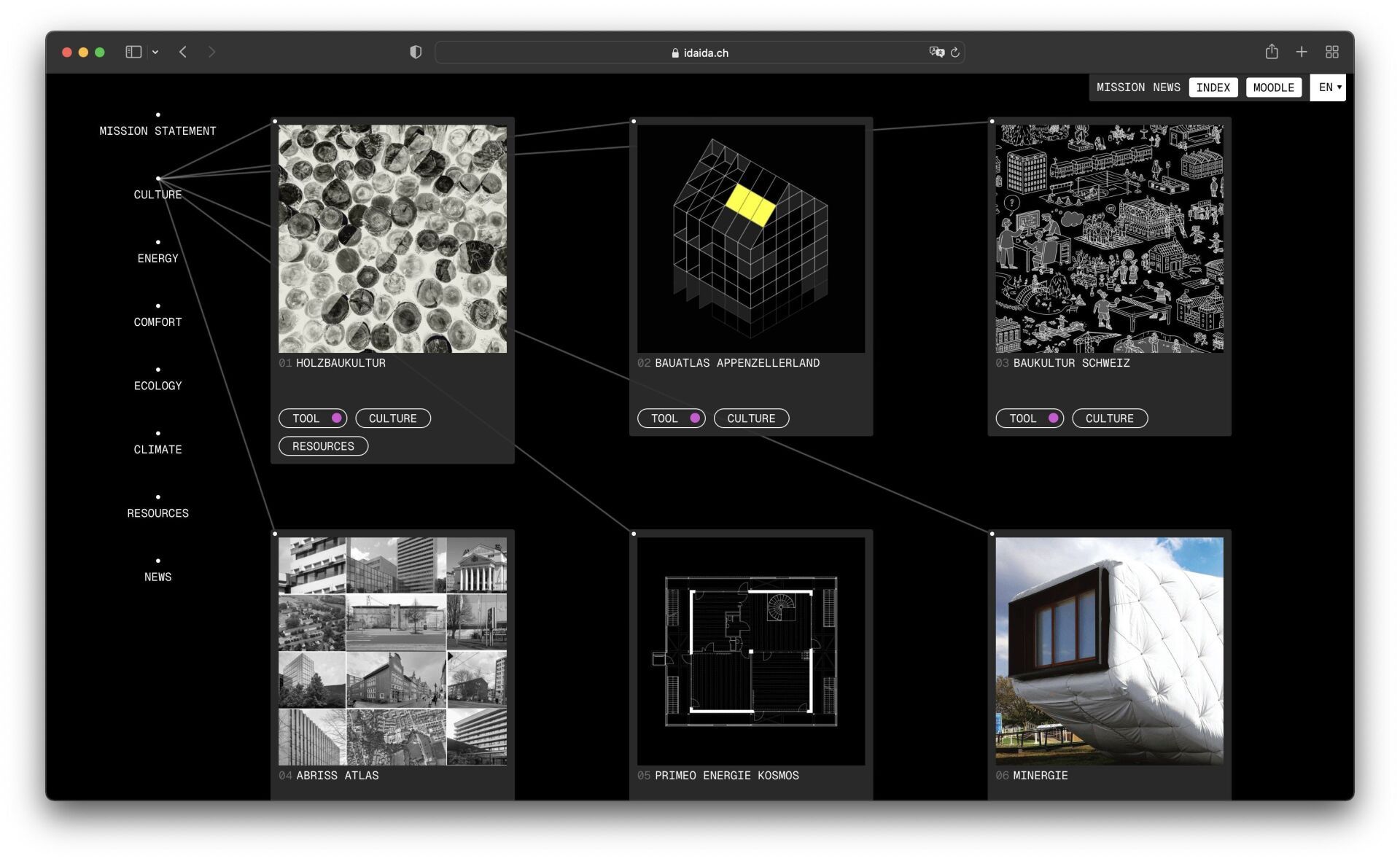
Task: Expand the sidebar options chevron
Action: click(x=155, y=52)
